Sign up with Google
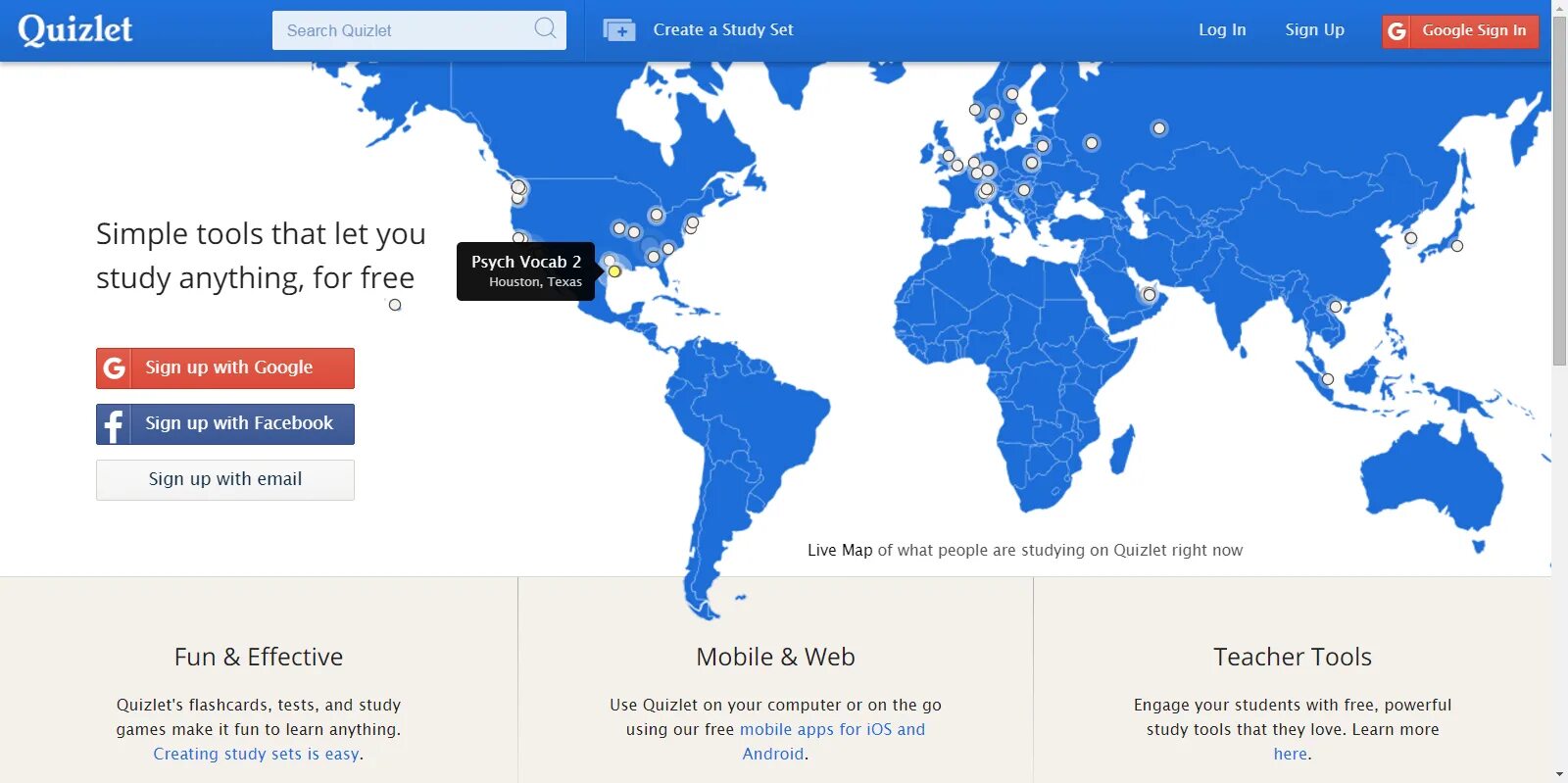Screen dimensions: 1568x783 click(225, 368)
